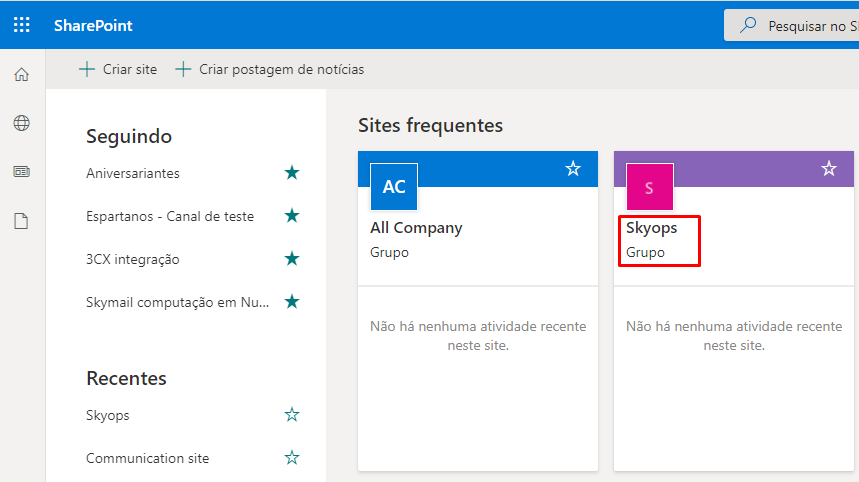
Task: Click the SharePoint title link
Action: pyautogui.click(x=93, y=25)
